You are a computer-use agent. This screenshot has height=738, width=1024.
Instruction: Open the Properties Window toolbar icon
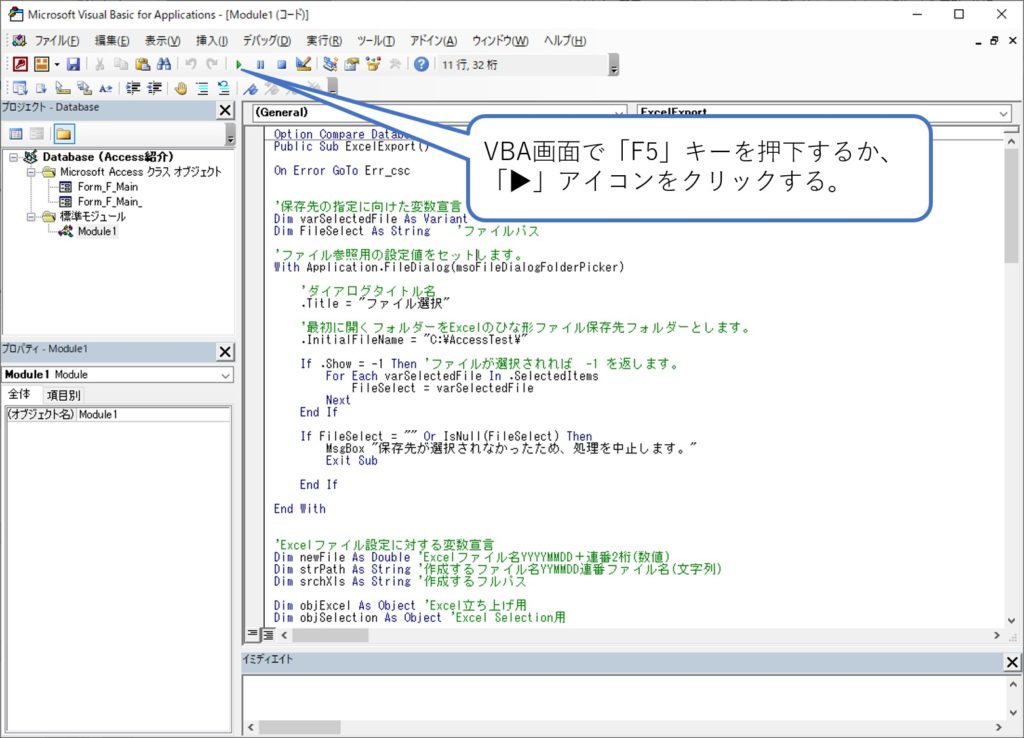click(x=351, y=64)
